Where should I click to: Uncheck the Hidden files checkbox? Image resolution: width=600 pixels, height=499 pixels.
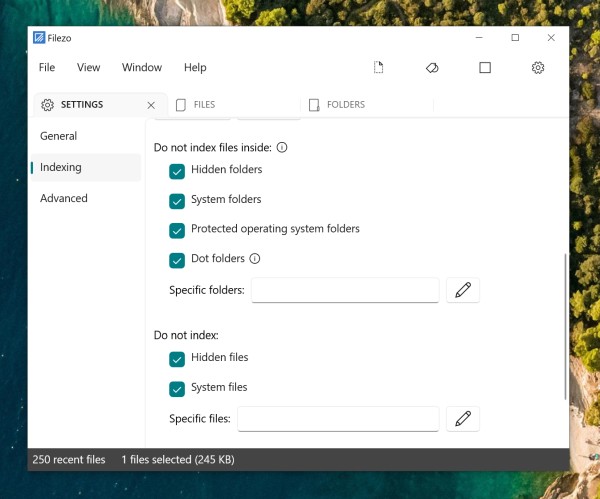[x=177, y=358]
